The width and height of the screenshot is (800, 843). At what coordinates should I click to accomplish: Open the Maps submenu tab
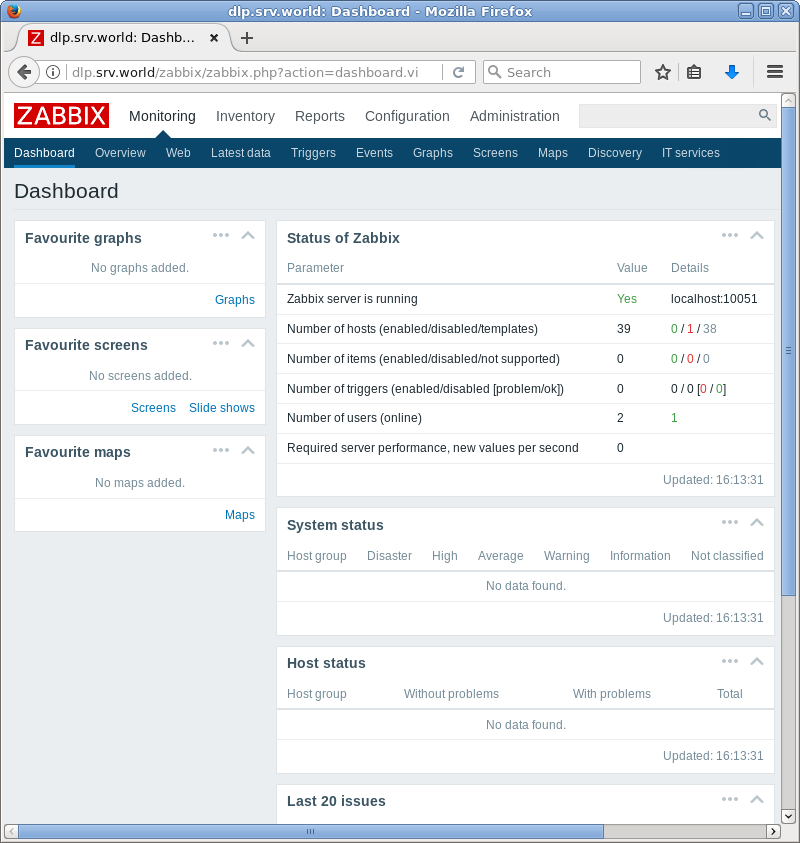pos(553,153)
